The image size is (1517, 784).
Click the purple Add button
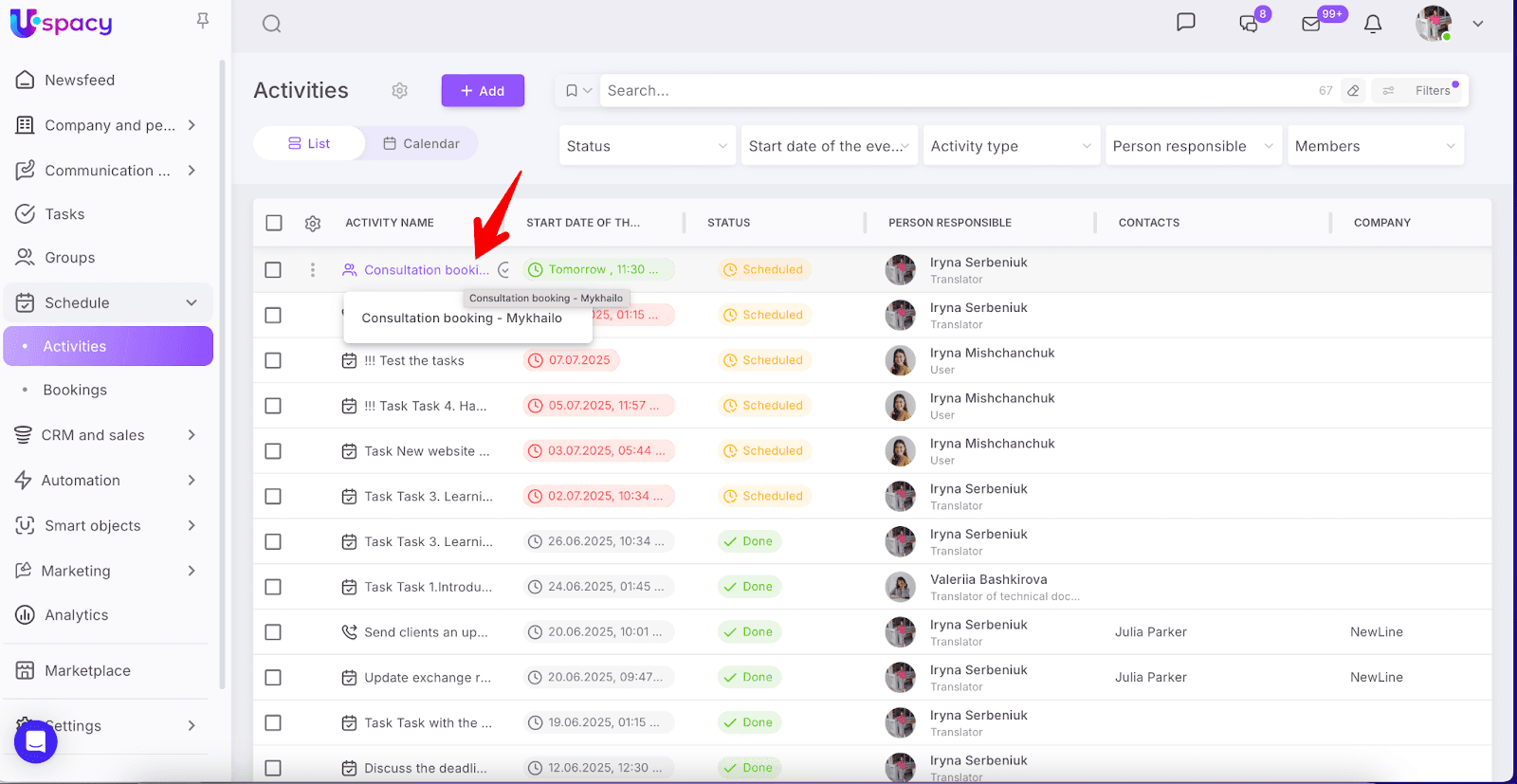(483, 91)
